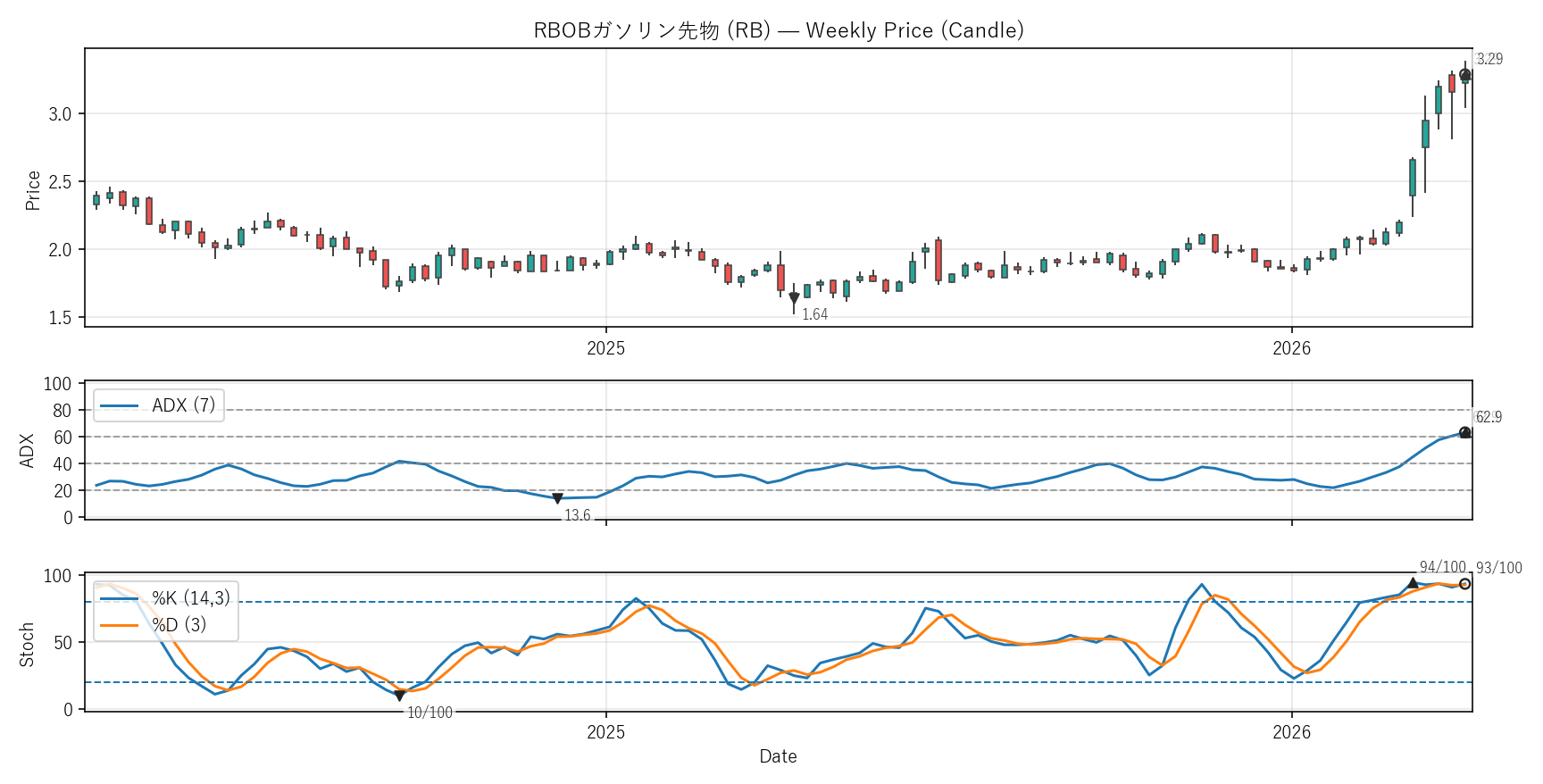Image resolution: width=1543 pixels, height=784 pixels.
Task: Click the Date x-axis label
Action: [778, 756]
